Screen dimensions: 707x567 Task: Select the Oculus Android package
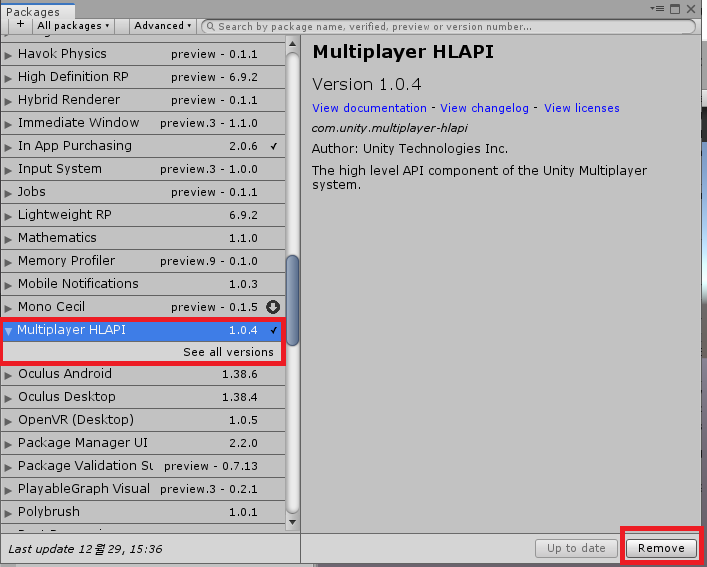click(143, 374)
